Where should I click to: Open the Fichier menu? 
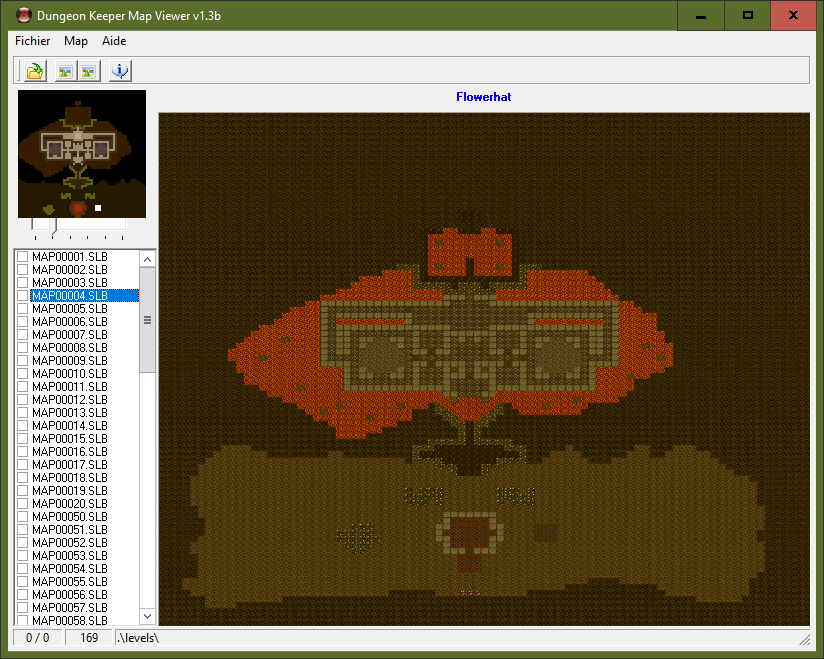pos(33,41)
